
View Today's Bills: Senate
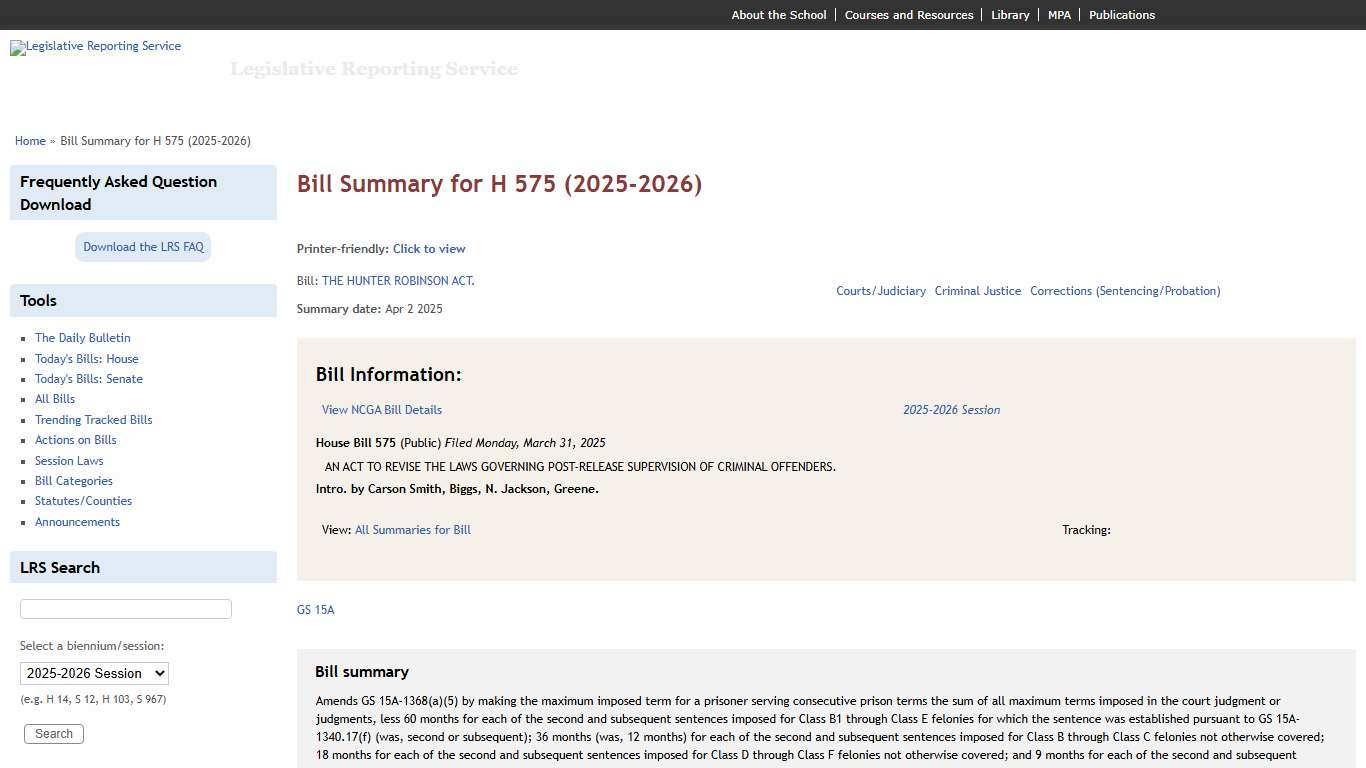pos(88,378)
